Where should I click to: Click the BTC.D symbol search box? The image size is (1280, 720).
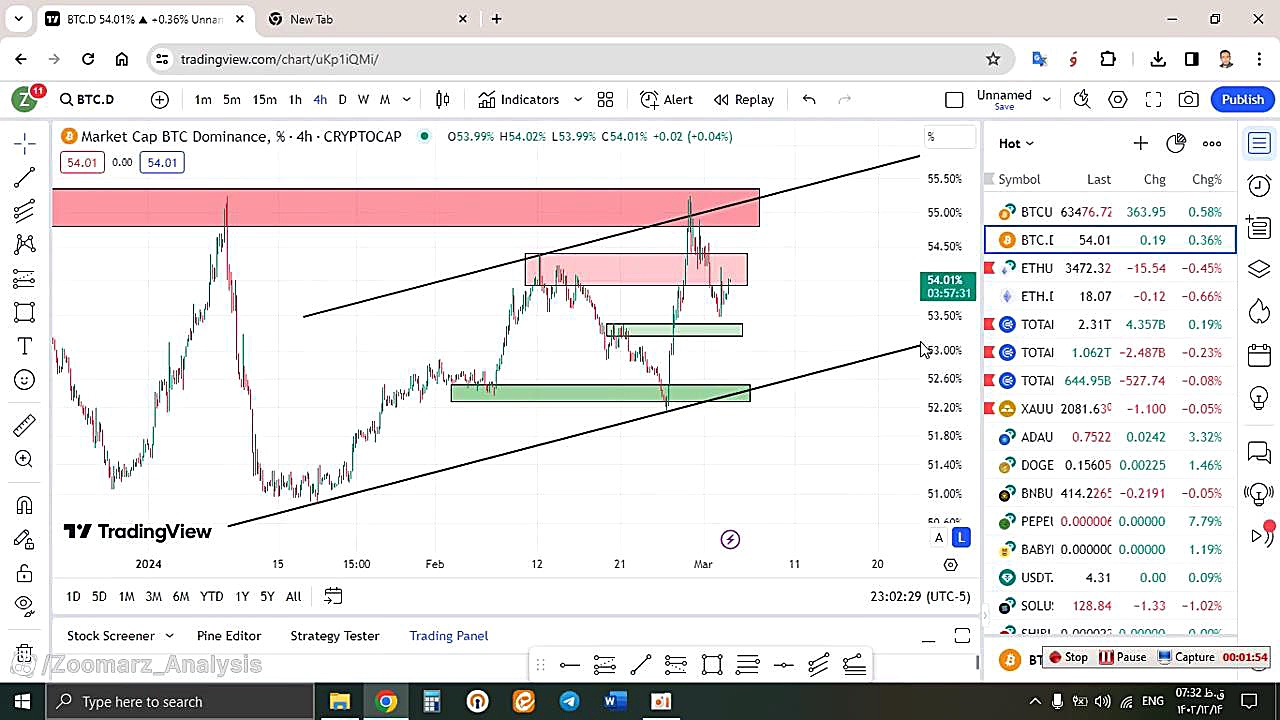[88, 99]
